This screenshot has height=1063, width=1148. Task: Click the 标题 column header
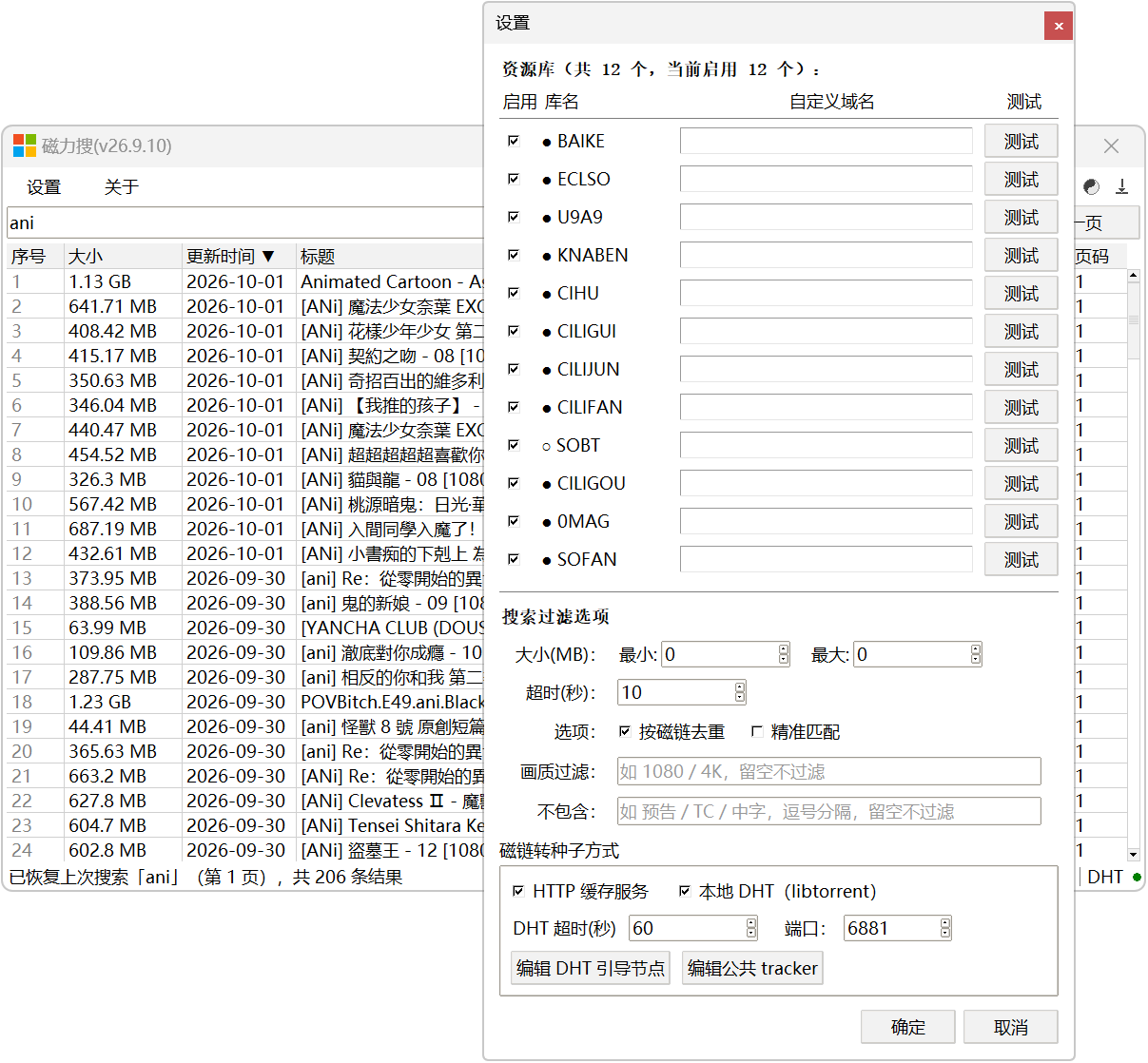point(390,257)
